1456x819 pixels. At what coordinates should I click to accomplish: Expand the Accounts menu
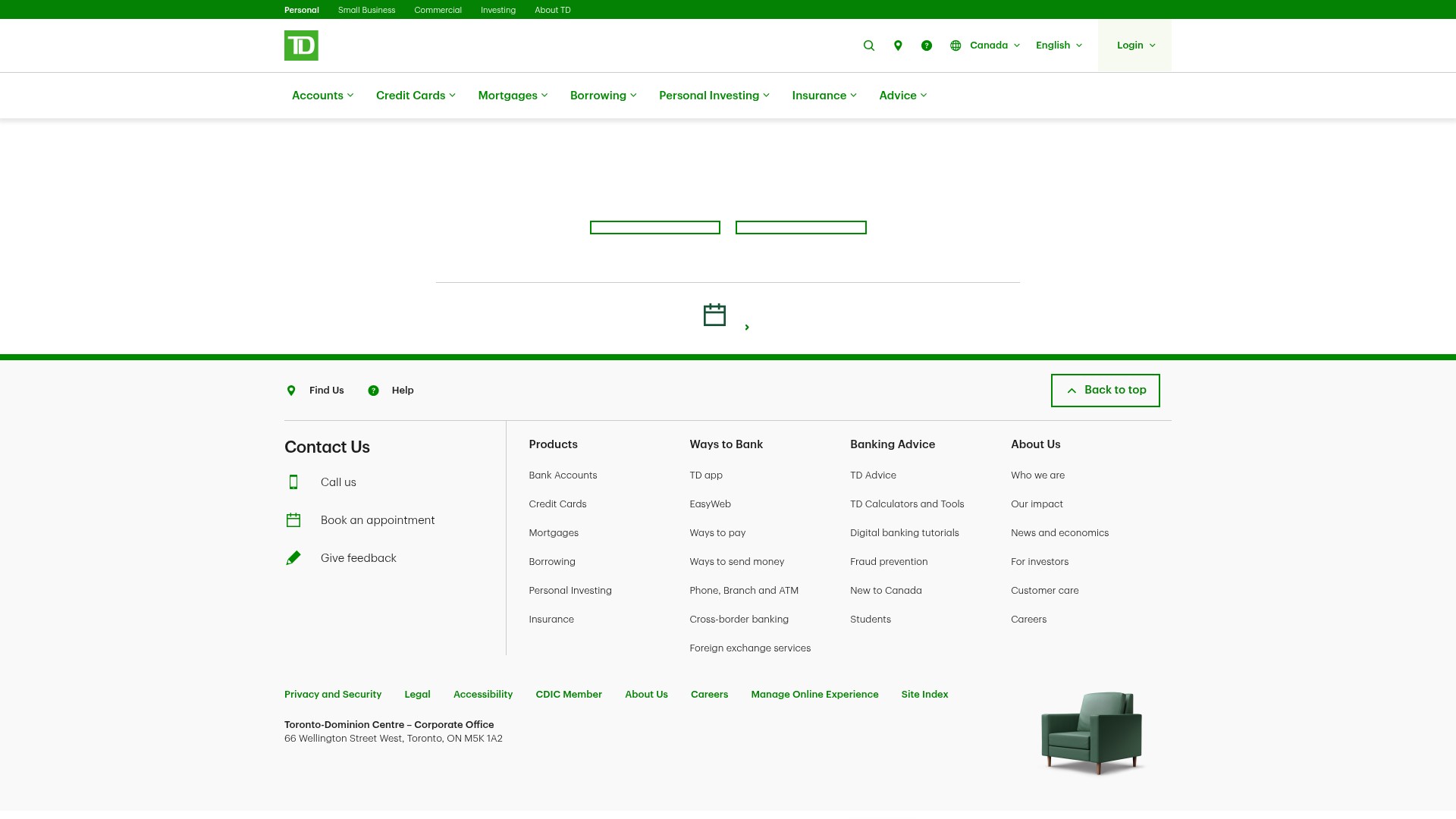point(322,96)
